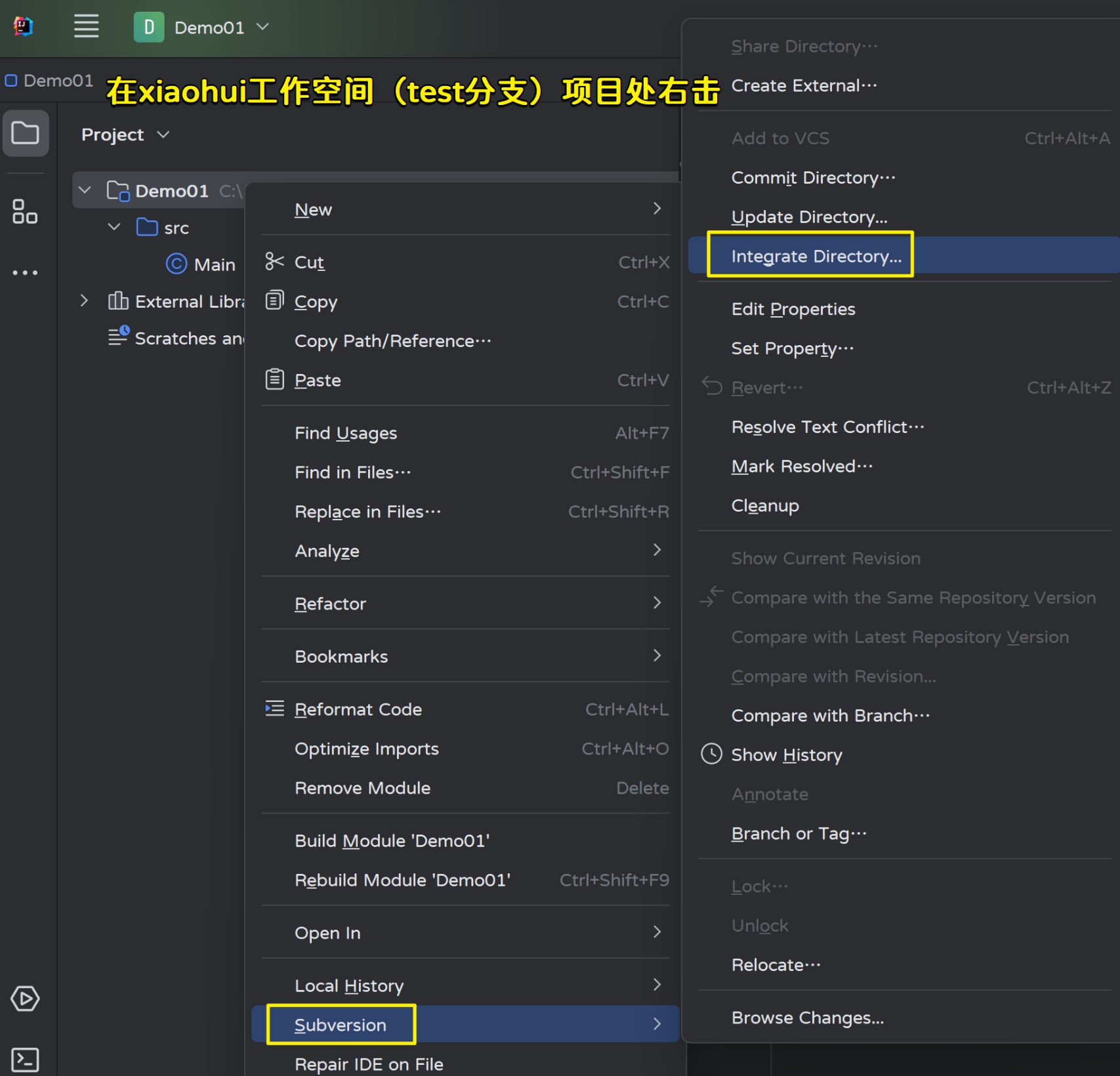
Task: Click the External Libraries icon
Action: pos(118,301)
